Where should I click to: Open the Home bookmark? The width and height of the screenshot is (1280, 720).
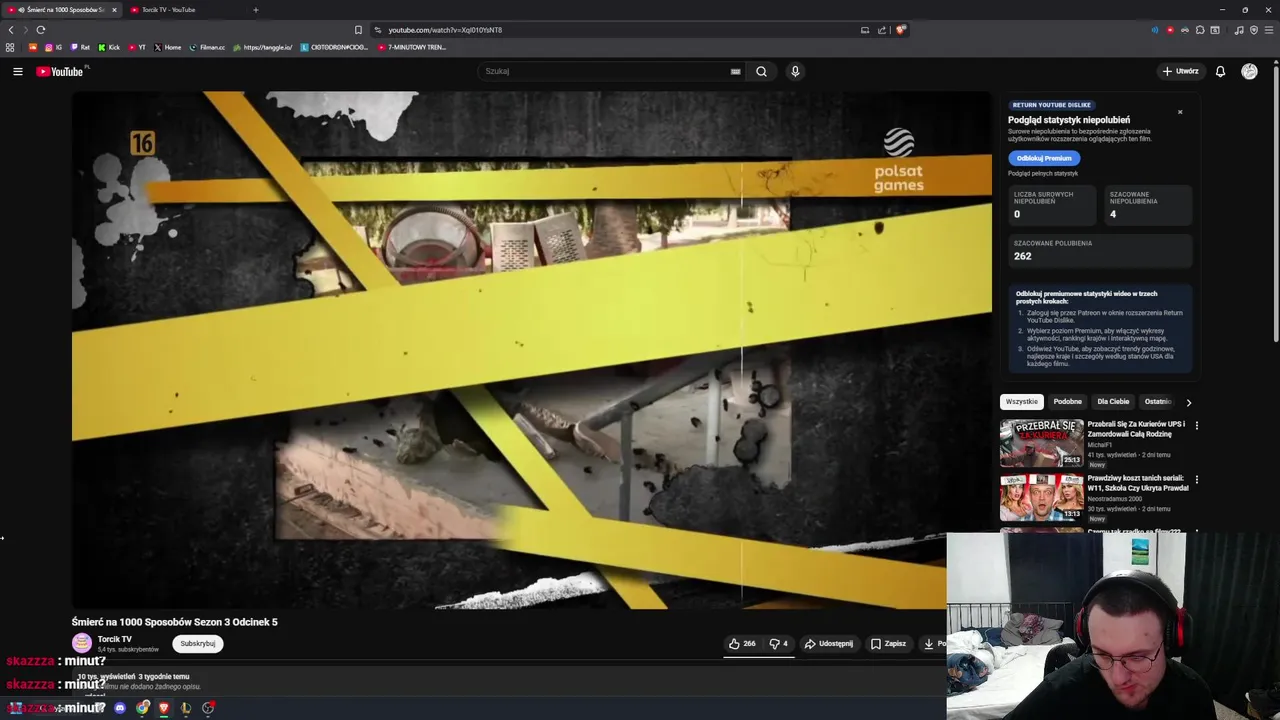[x=168, y=47]
